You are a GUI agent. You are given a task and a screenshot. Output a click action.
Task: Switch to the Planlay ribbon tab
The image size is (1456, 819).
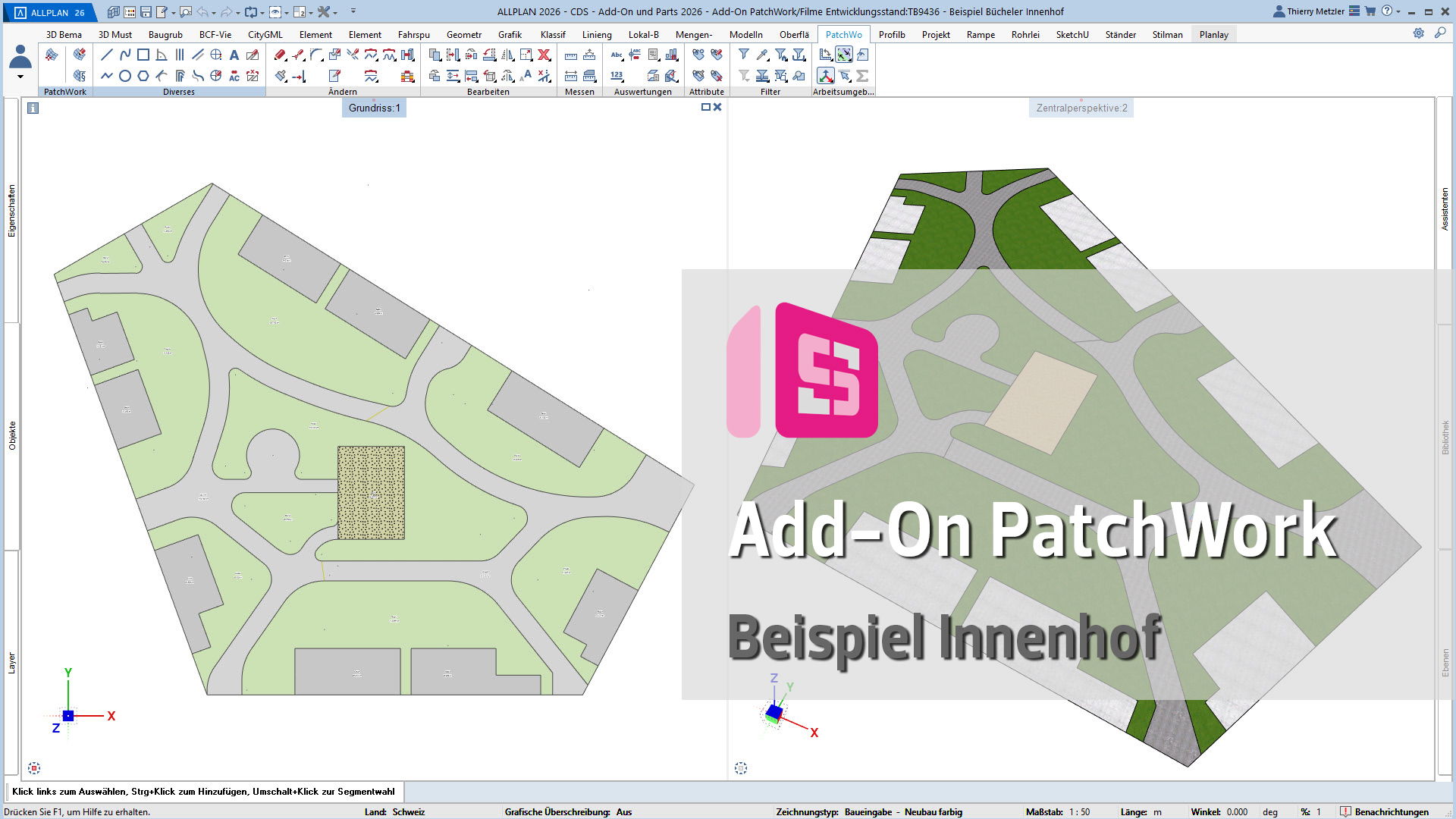[1213, 34]
